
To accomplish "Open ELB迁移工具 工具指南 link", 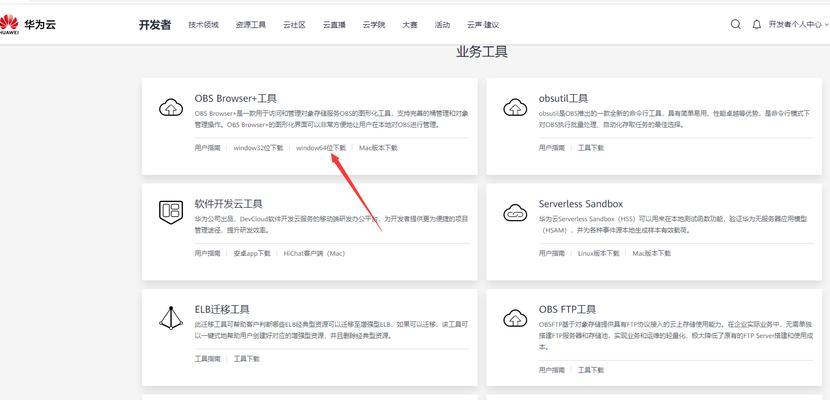I will 208,358.
